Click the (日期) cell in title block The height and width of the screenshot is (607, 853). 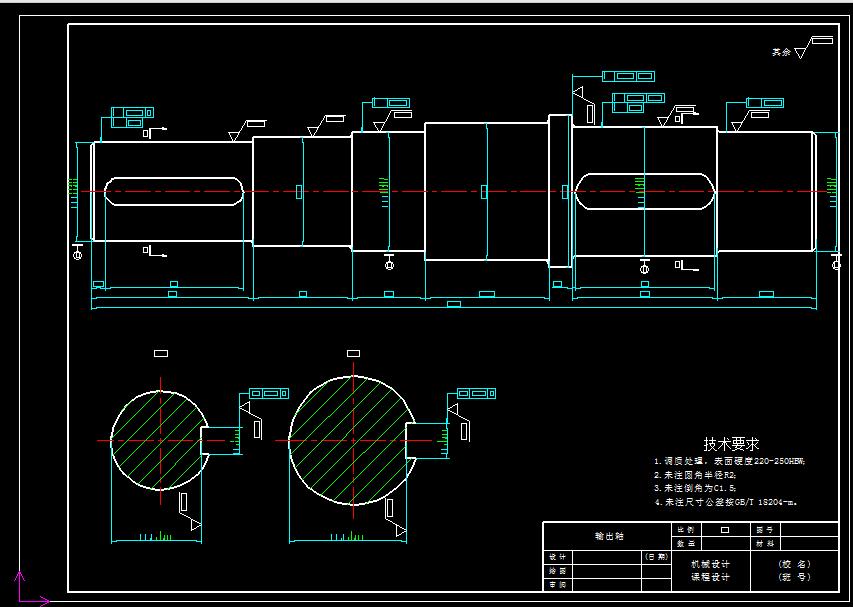[657, 557]
